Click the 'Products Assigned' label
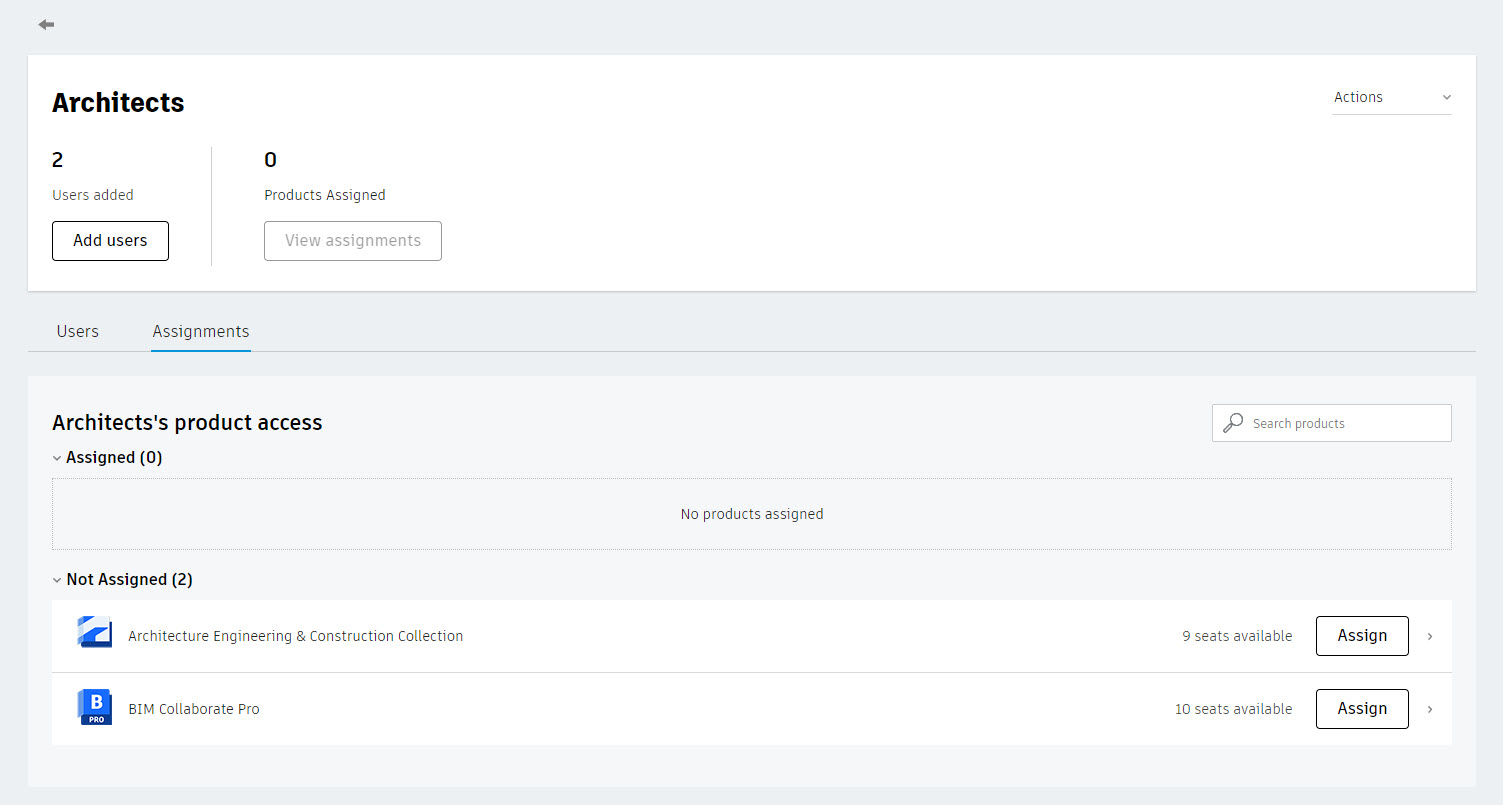Viewport: 1503px width, 805px height. 325,195
